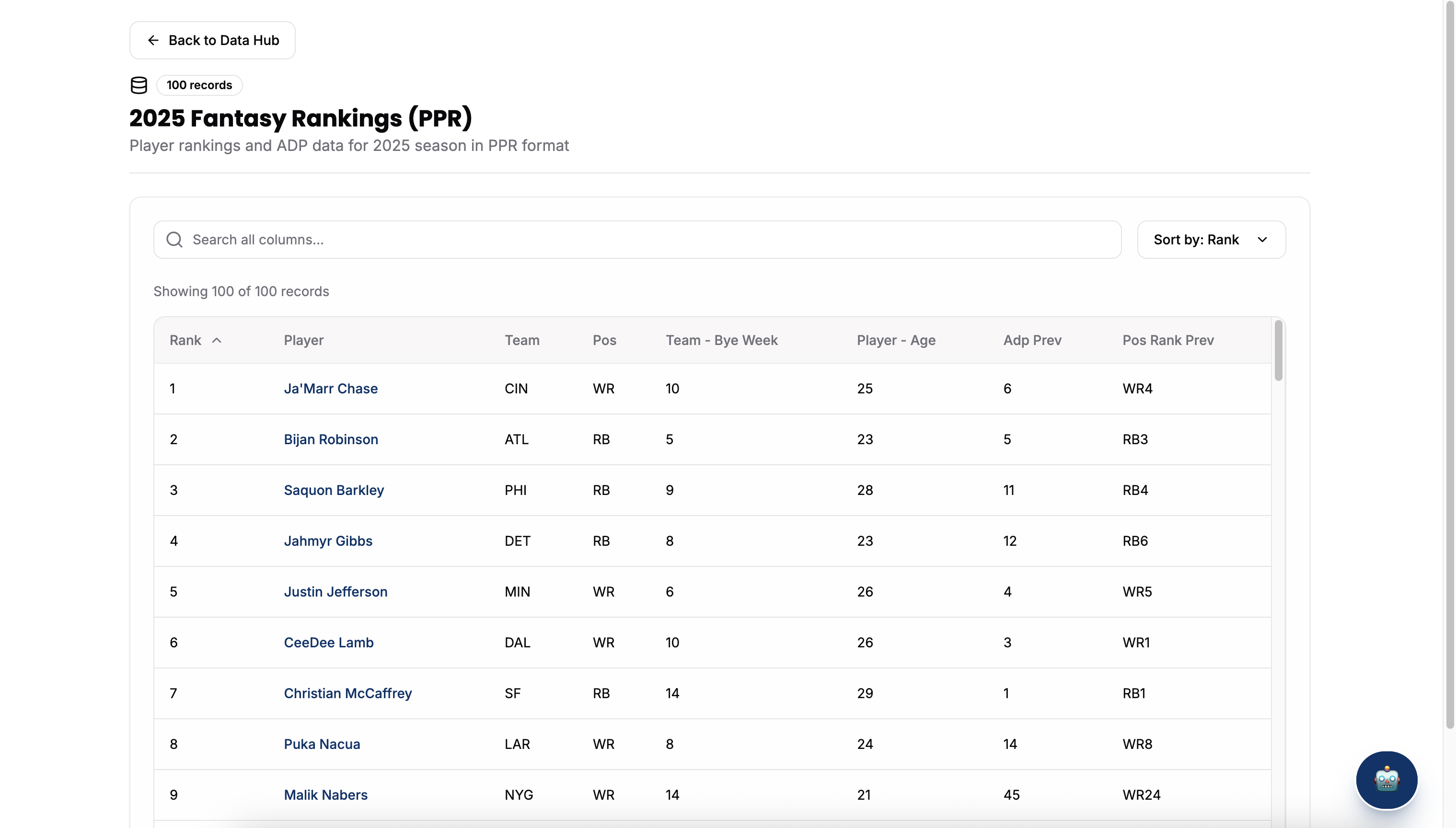1456x828 pixels.
Task: Click DET team cell
Action: click(x=518, y=541)
